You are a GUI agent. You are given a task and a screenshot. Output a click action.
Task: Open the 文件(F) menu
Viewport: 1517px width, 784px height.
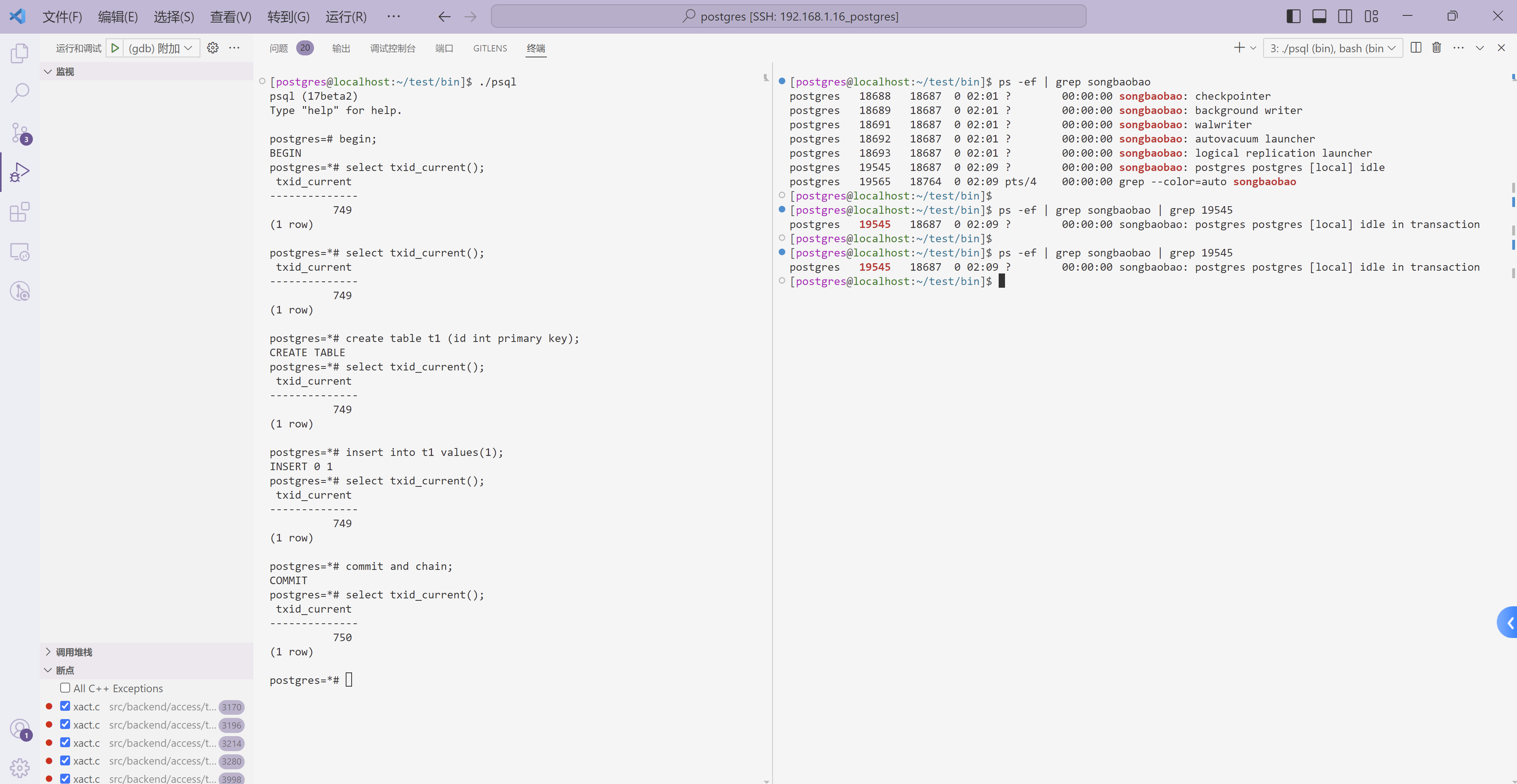(63, 17)
